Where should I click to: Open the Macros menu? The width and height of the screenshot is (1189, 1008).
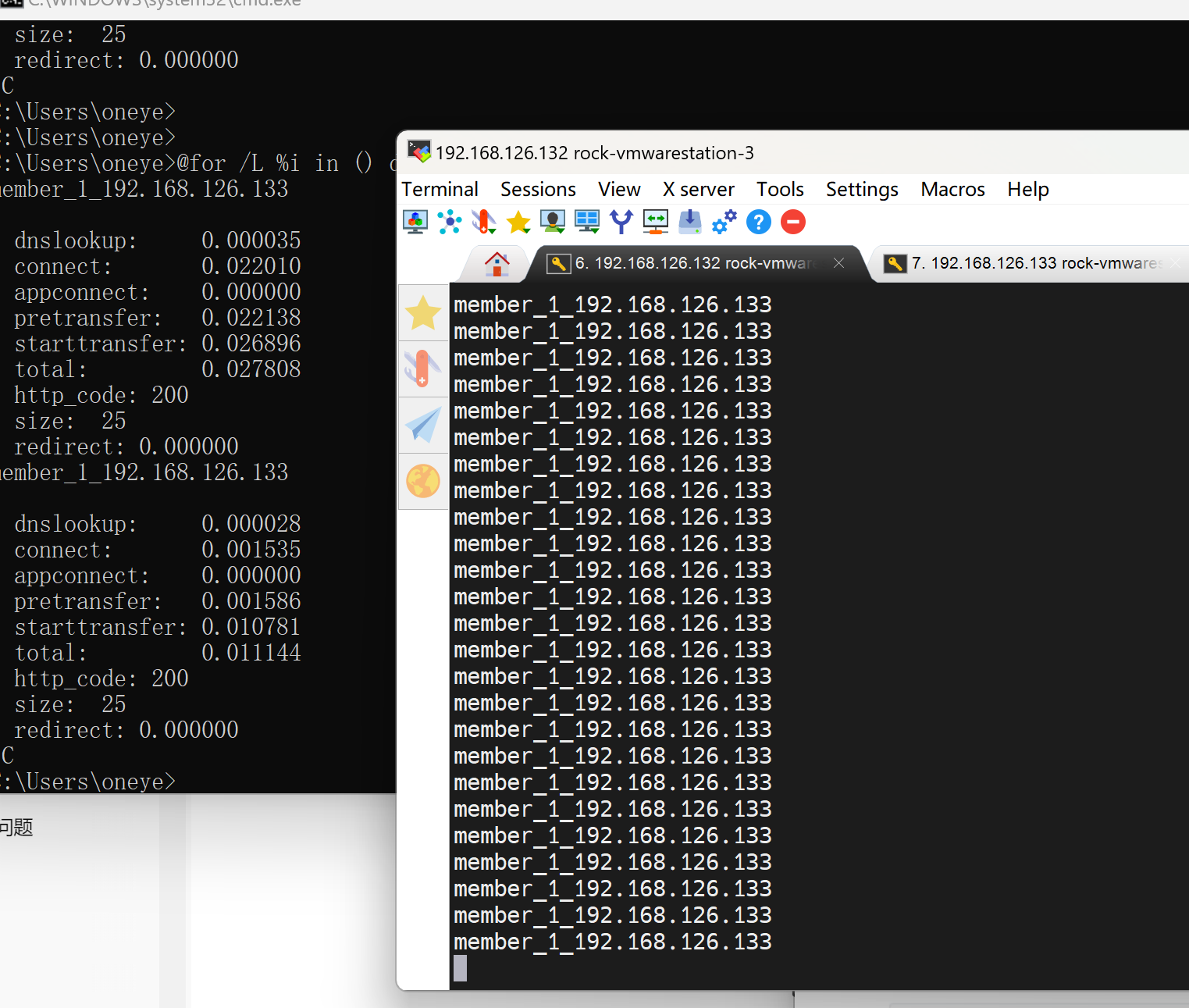[x=952, y=190]
